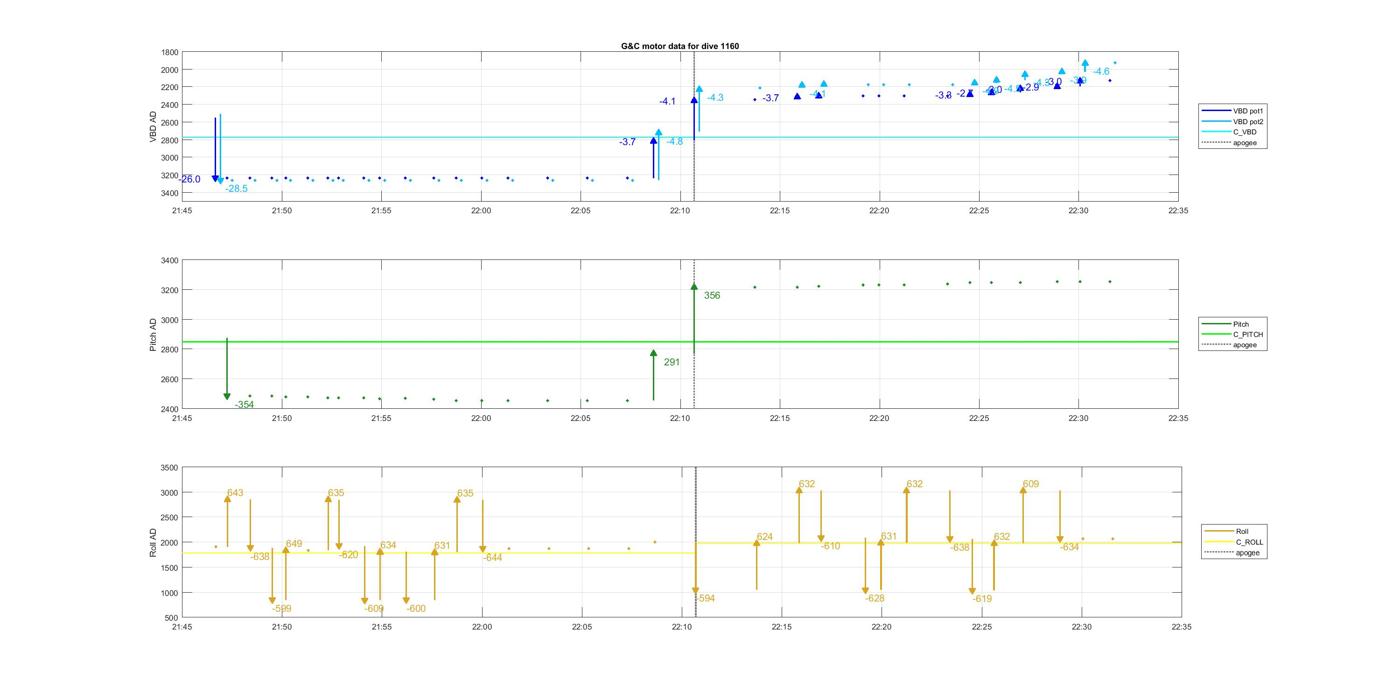Screen dimensions: 1400x693
Task: Click the '609' roll data label
Action: click(x=1030, y=485)
